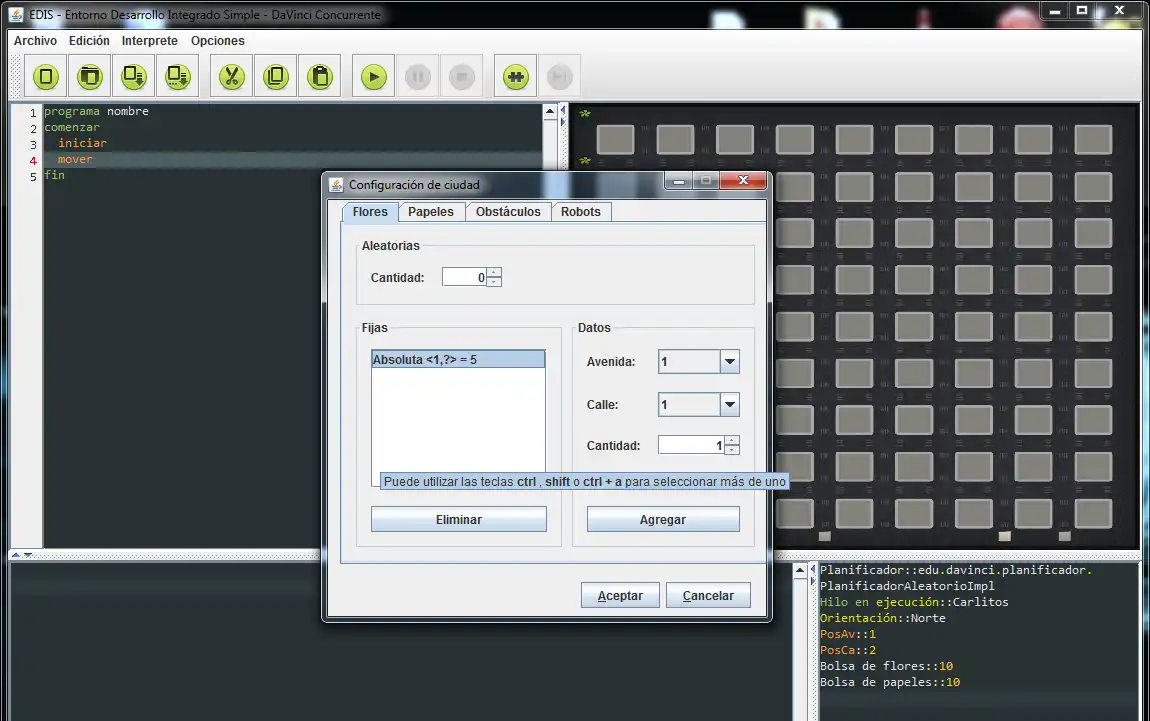Switch to the Papeles tab
The height and width of the screenshot is (721, 1150).
click(431, 212)
